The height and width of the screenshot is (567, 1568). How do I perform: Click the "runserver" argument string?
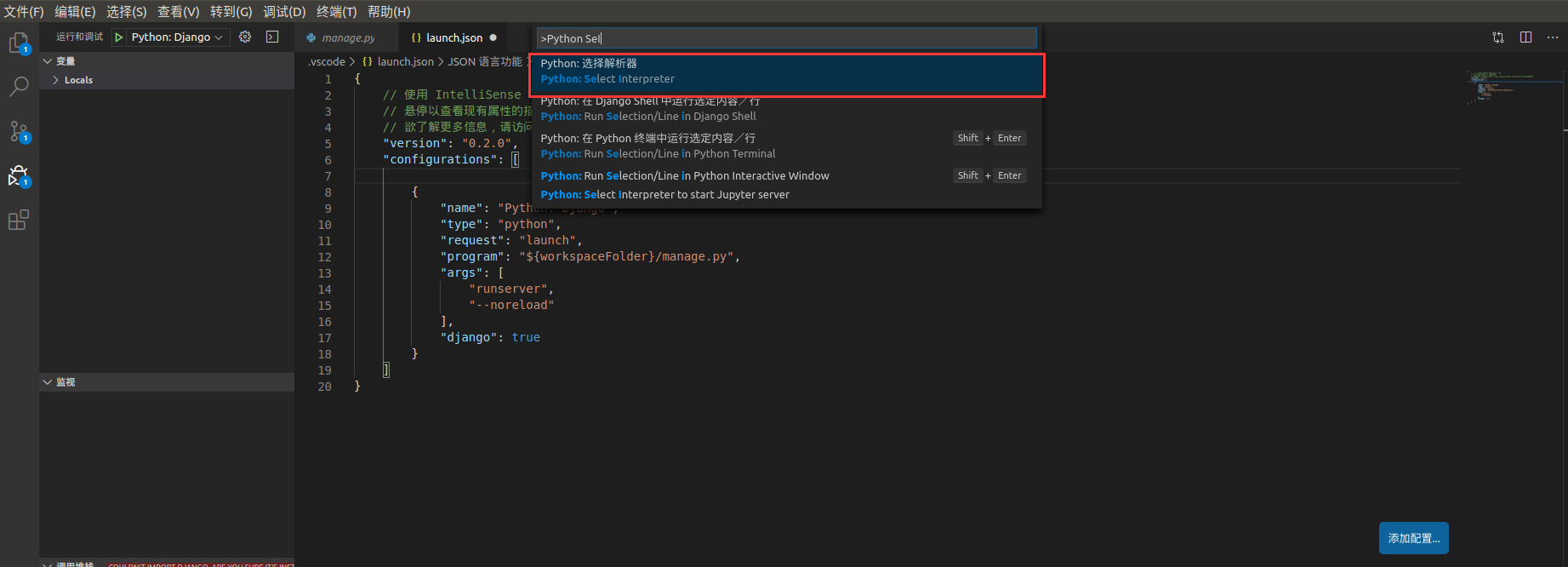(x=508, y=289)
